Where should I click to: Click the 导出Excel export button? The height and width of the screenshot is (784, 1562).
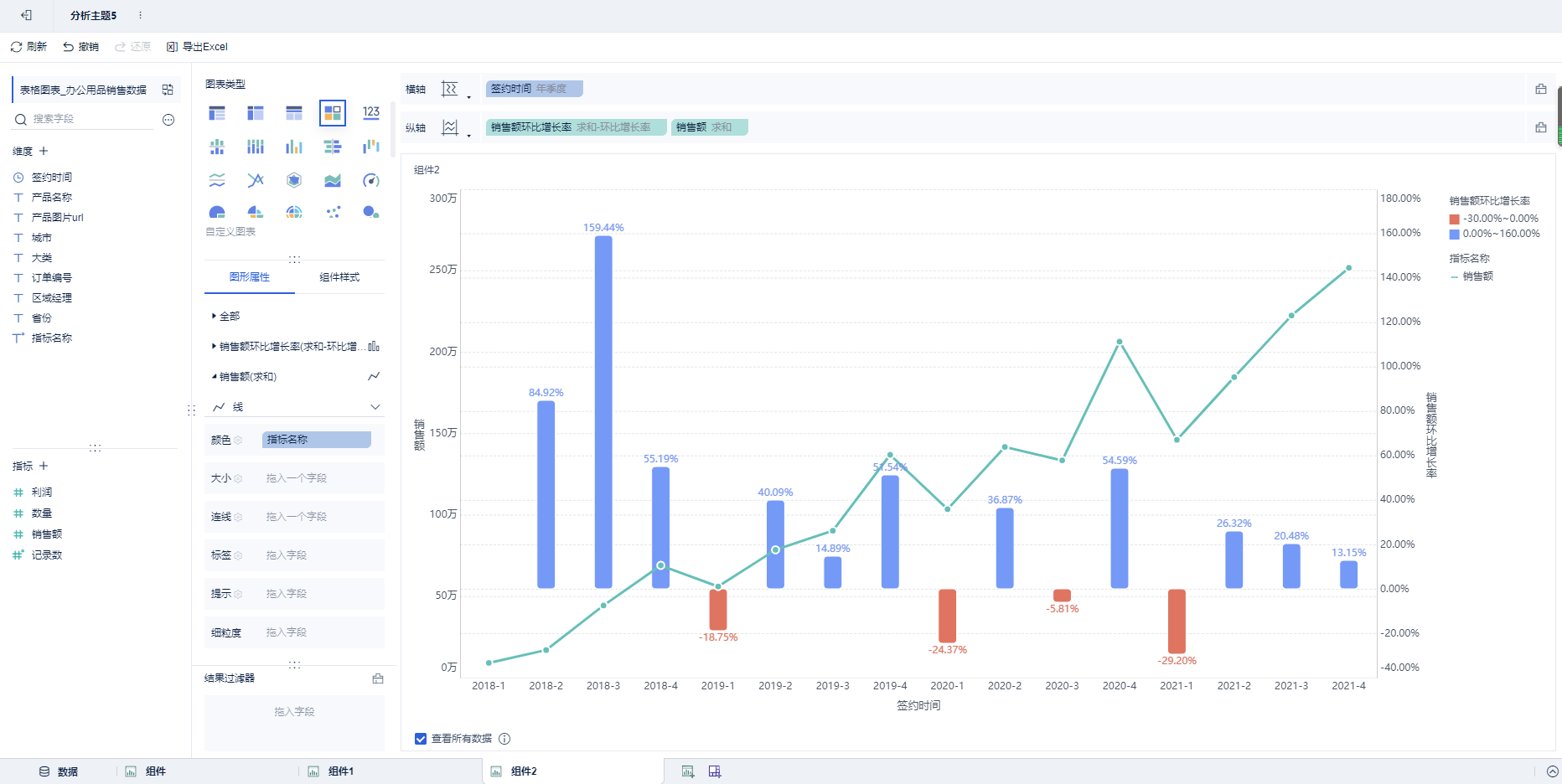[197, 47]
